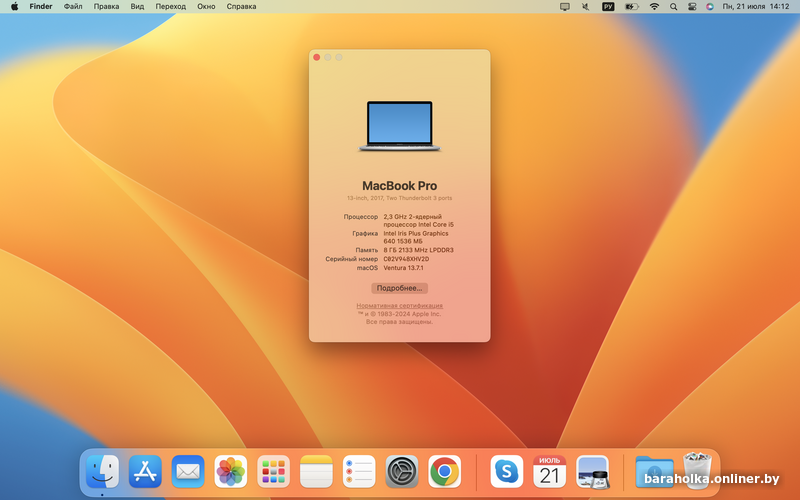800x500 pixels.
Task: Open Spotlight search
Action: [x=673, y=7]
